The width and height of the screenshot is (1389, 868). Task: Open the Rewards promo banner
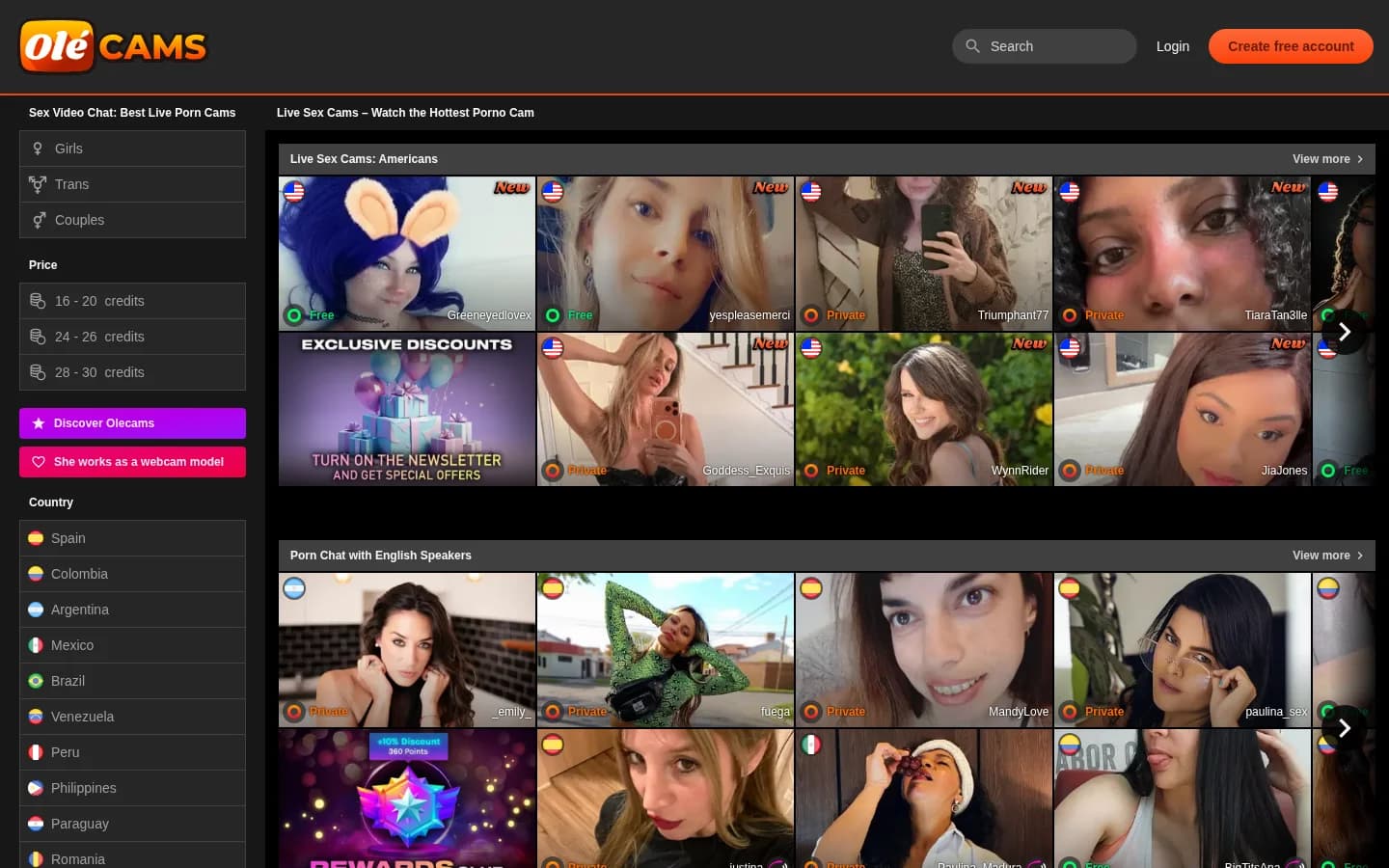point(407,799)
